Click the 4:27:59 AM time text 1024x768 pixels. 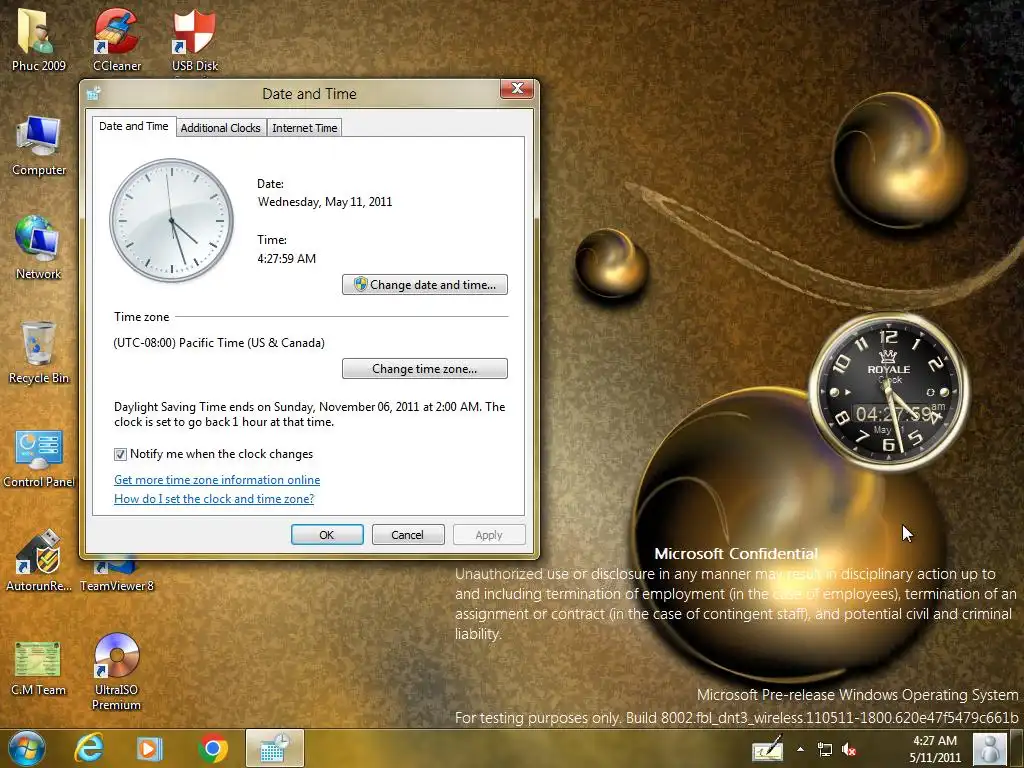[287, 259]
